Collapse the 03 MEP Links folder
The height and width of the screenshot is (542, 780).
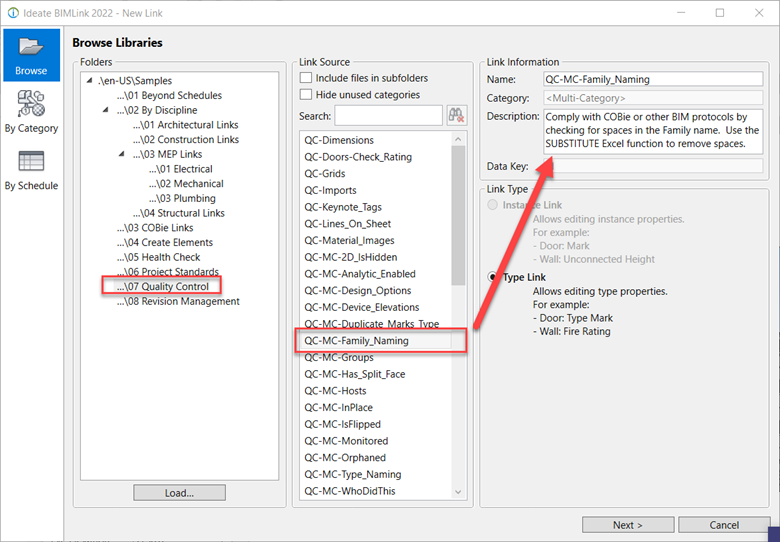[x=121, y=154]
